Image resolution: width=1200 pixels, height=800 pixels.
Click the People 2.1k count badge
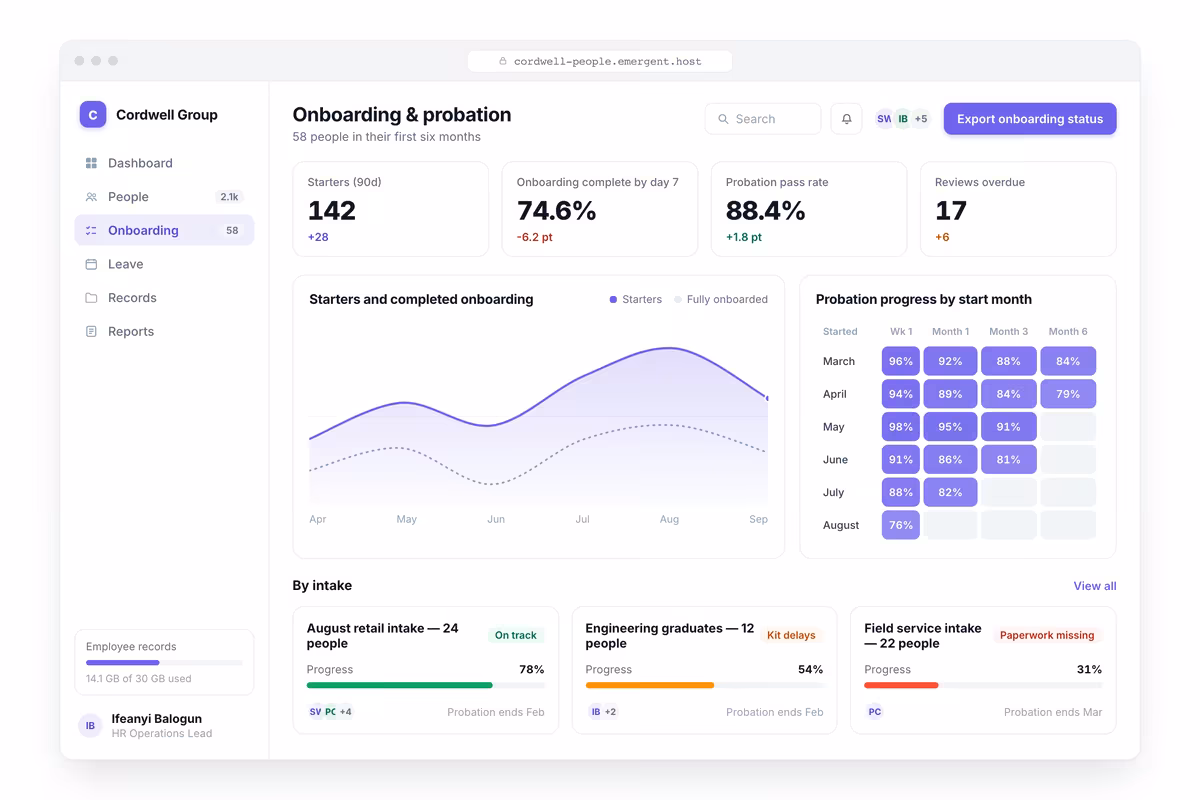[230, 197]
